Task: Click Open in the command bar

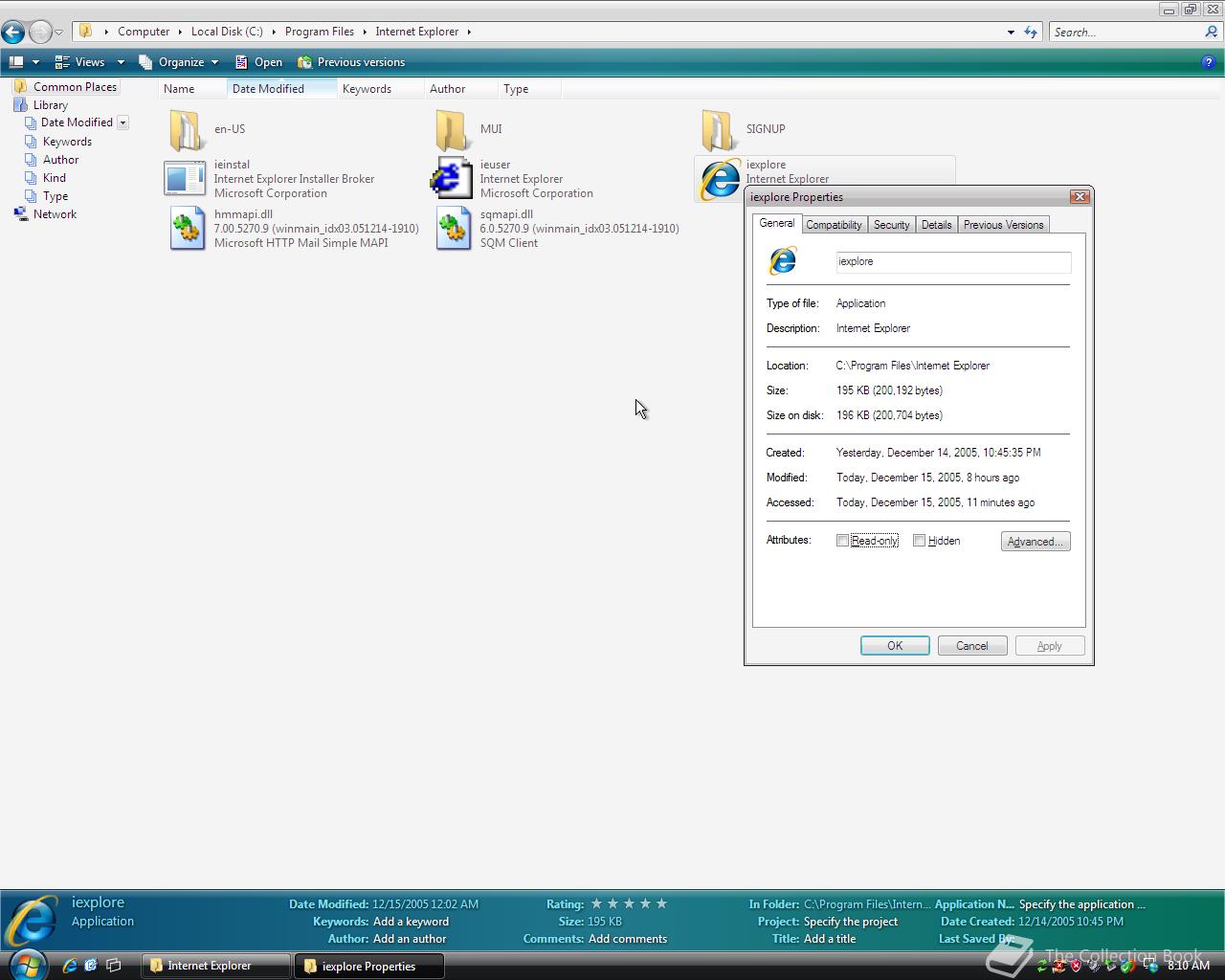Action: point(258,62)
